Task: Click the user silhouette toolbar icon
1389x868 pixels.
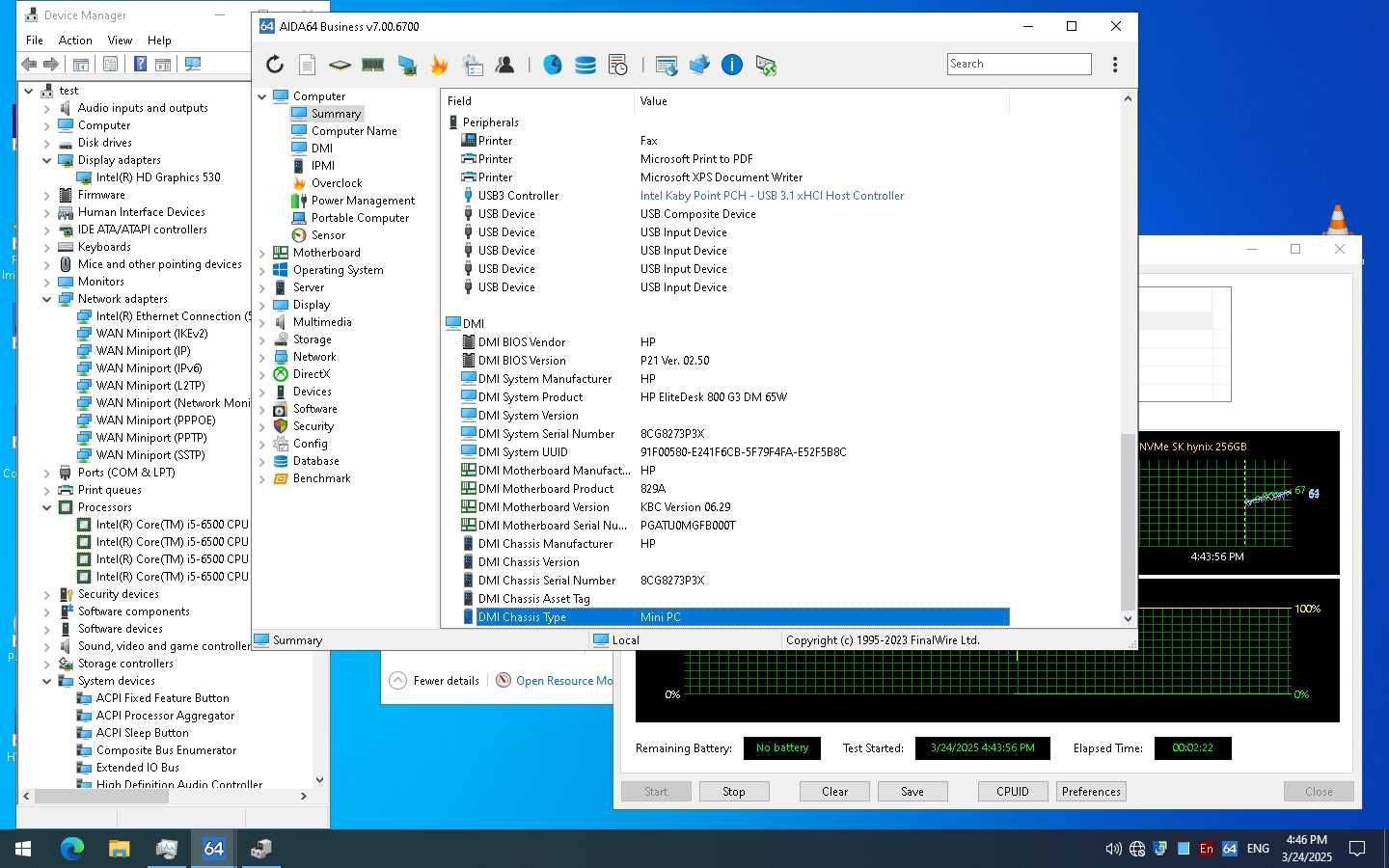Action: pos(504,65)
